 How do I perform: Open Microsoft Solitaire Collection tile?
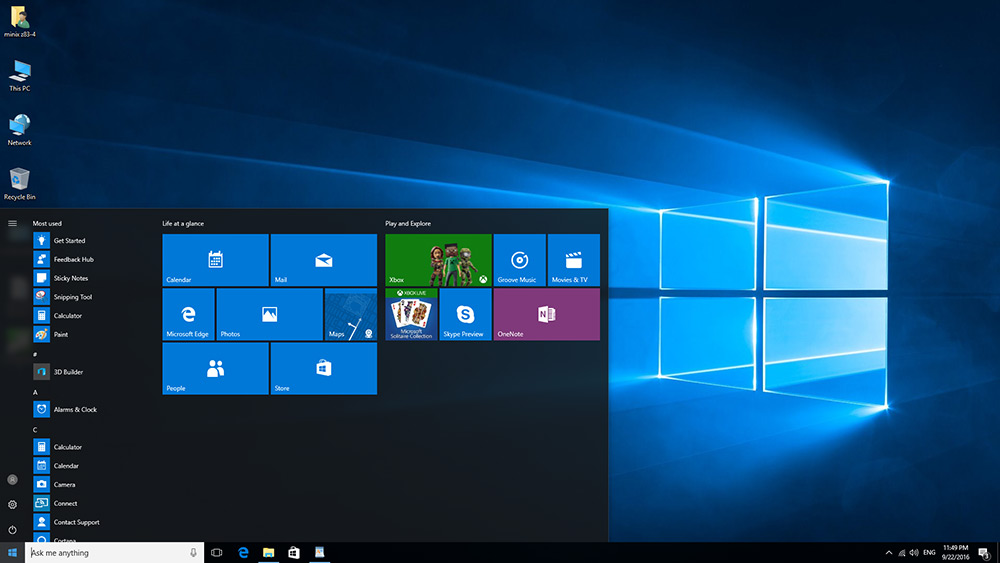(411, 314)
